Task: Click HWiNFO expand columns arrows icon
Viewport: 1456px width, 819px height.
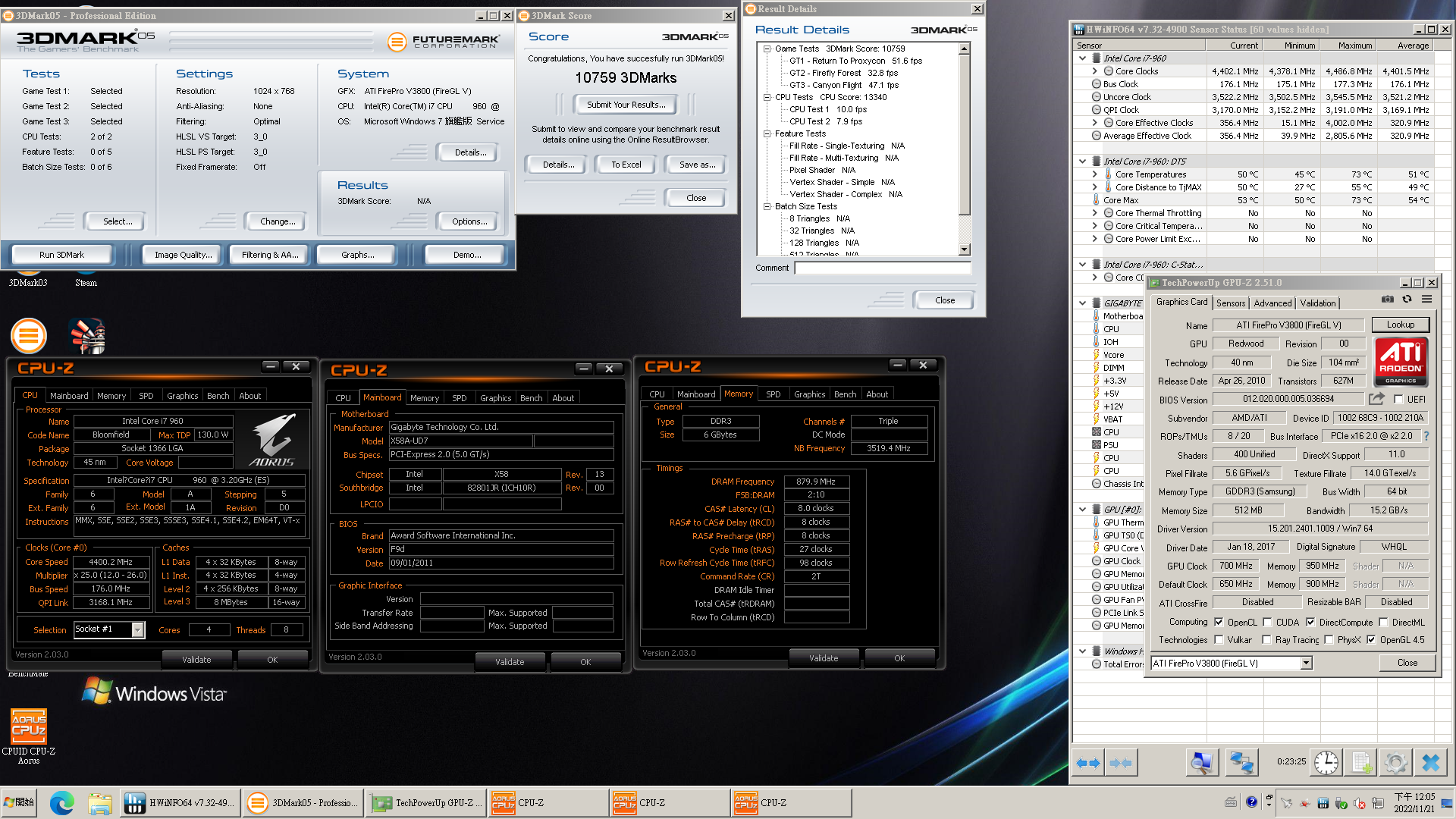Action: (1088, 763)
